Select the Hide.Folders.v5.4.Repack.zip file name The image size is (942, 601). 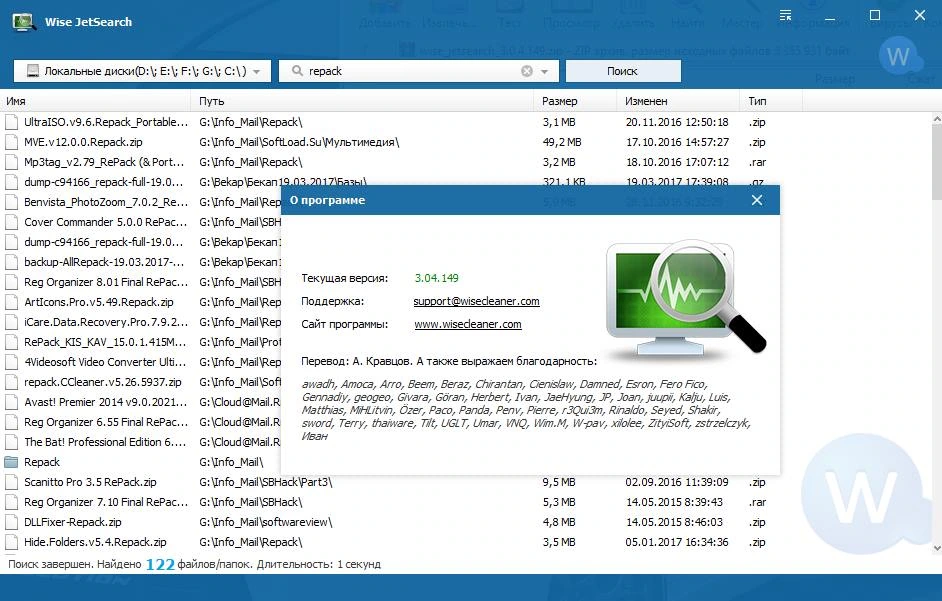pyautogui.click(x=96, y=542)
